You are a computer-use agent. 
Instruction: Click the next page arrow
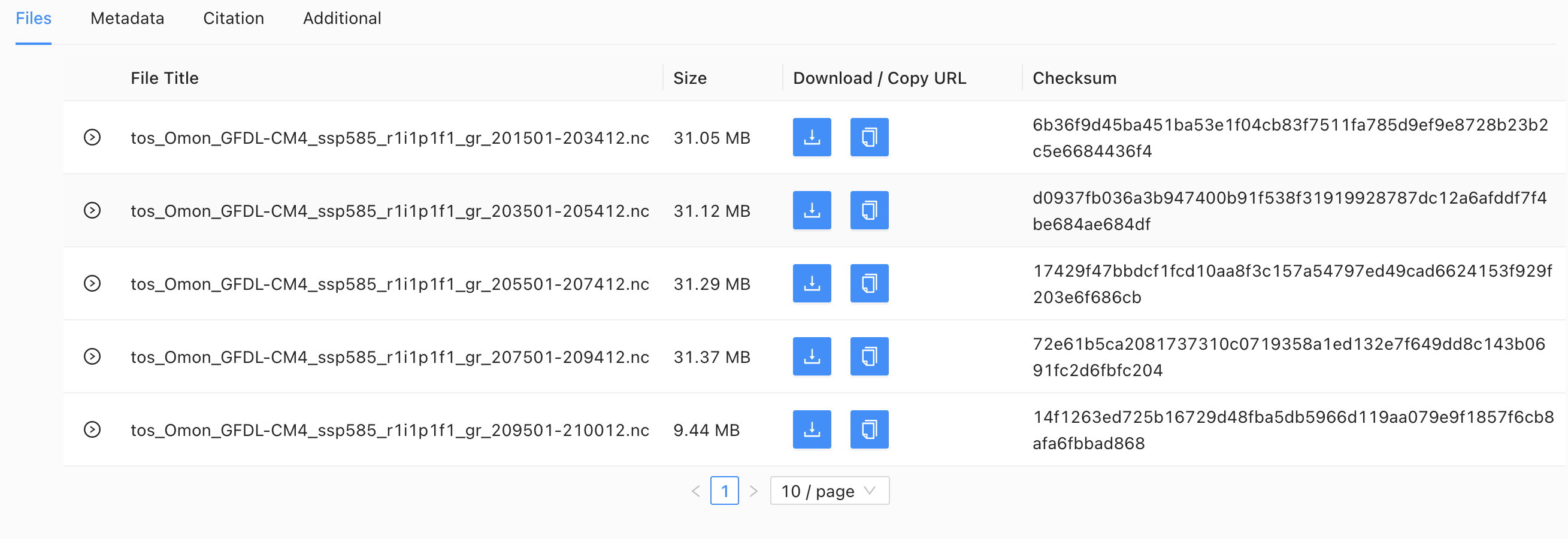[x=753, y=490]
